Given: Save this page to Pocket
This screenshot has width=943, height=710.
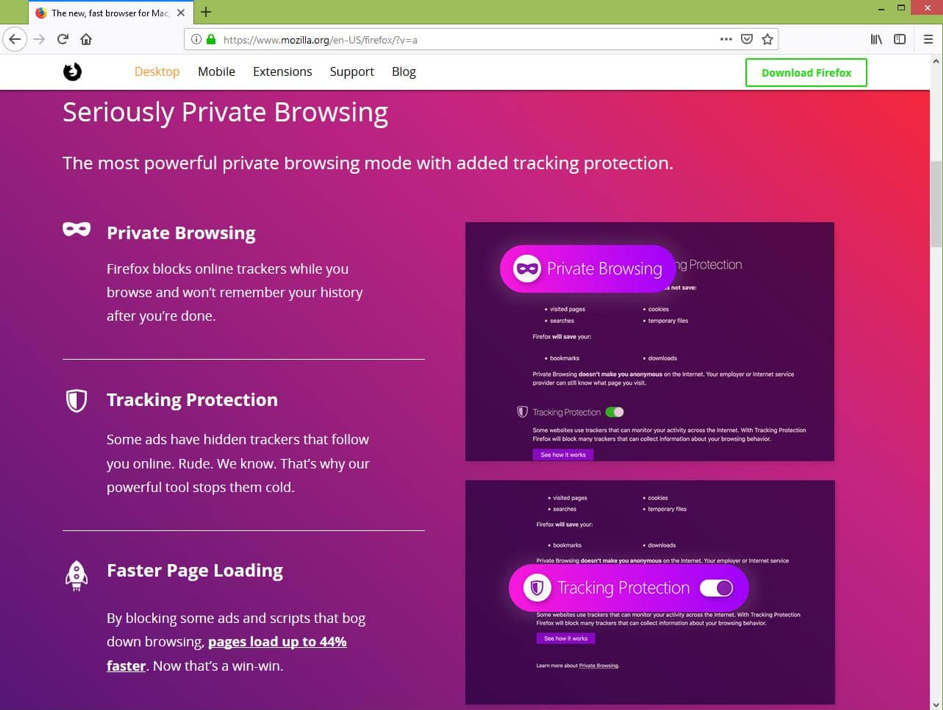Looking at the screenshot, I should point(747,38).
